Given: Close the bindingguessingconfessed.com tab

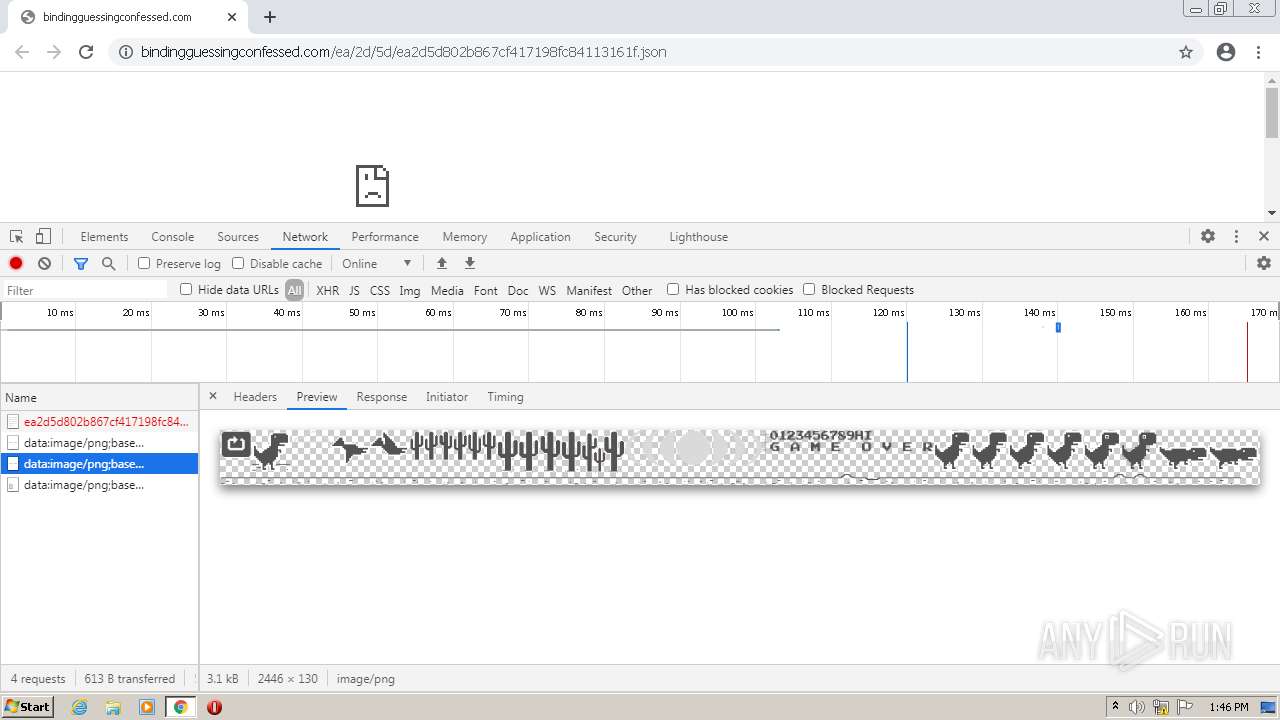Looking at the screenshot, I should tap(232, 17).
